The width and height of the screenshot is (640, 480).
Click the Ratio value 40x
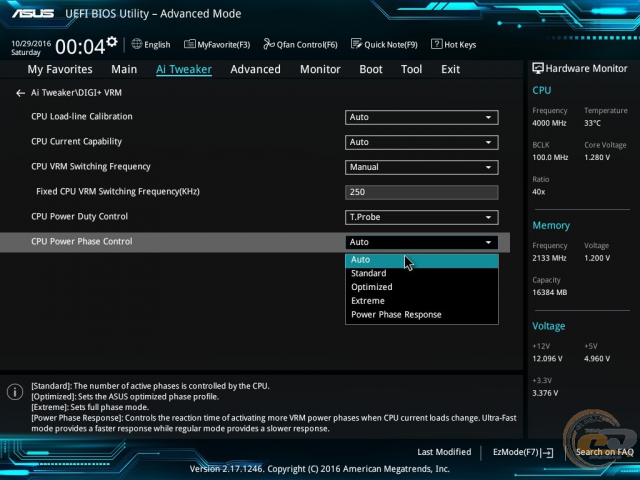point(538,192)
